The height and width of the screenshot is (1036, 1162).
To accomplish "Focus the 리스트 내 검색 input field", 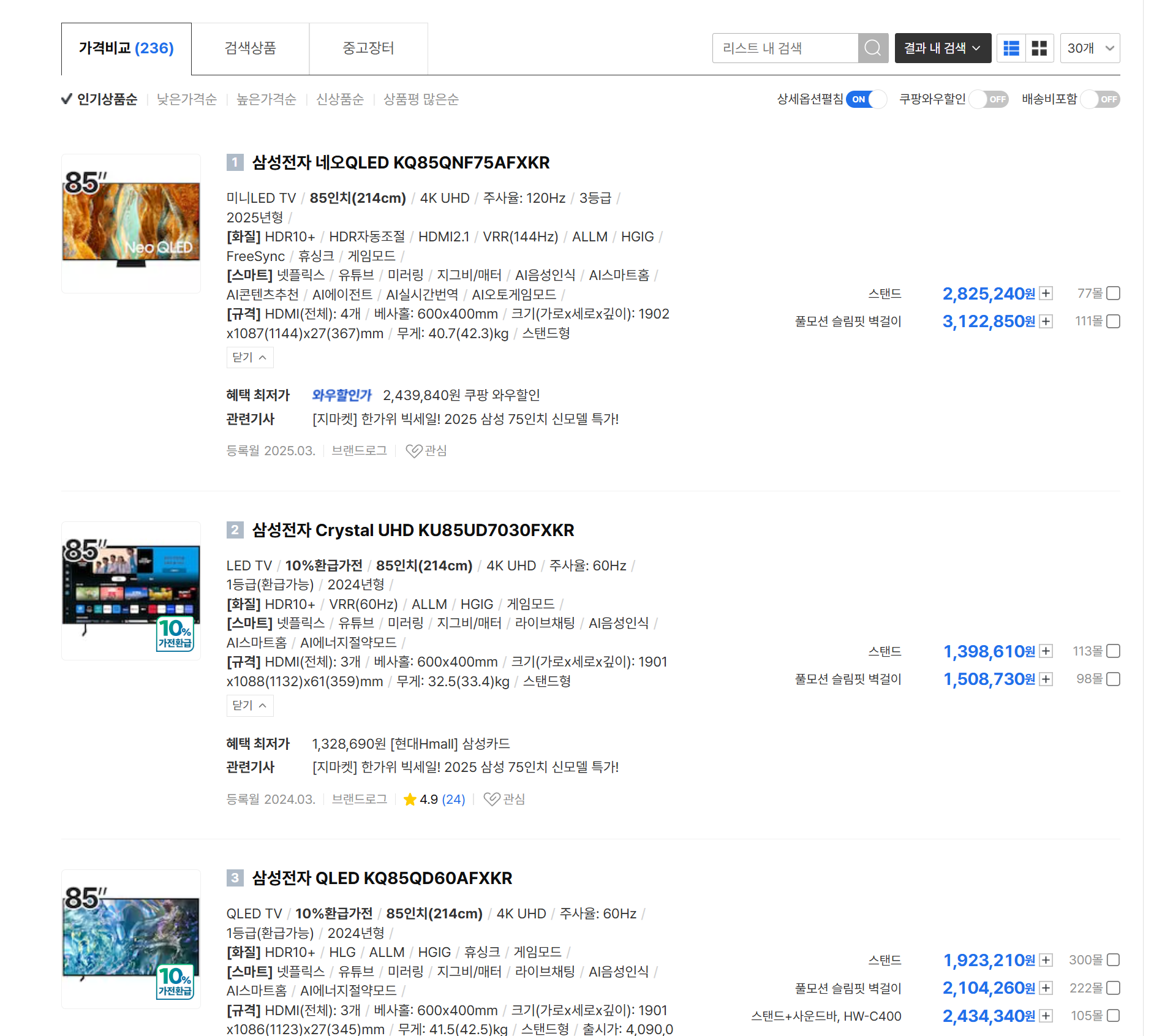I will click(785, 48).
